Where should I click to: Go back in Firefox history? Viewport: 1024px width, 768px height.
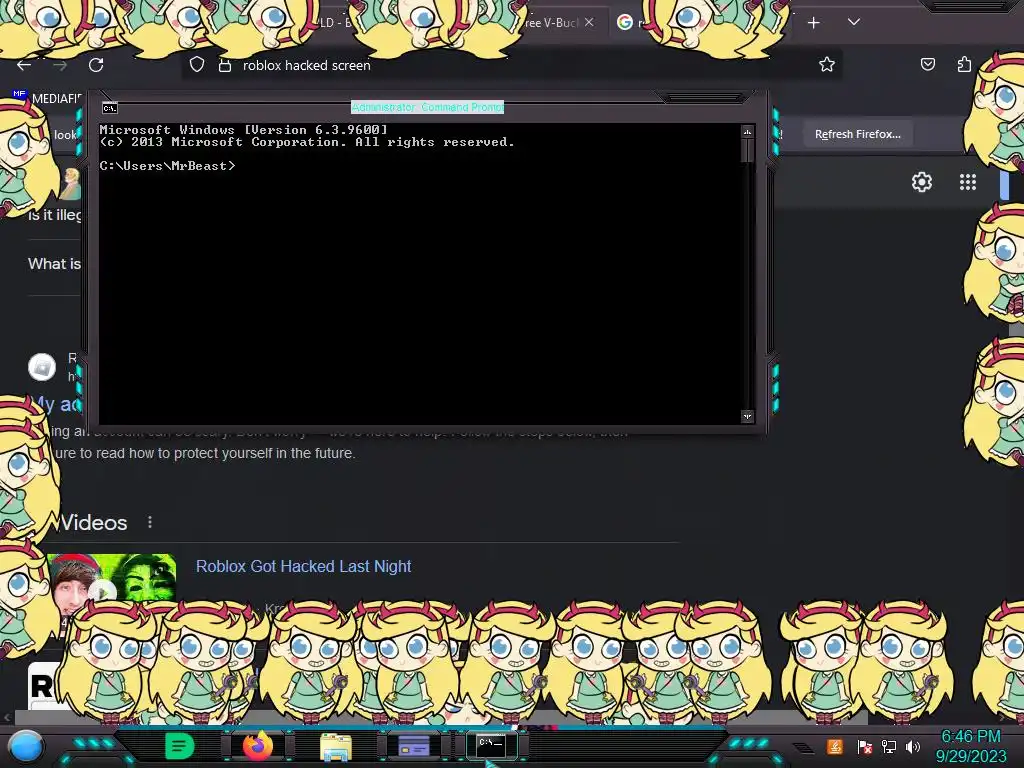tap(24, 65)
